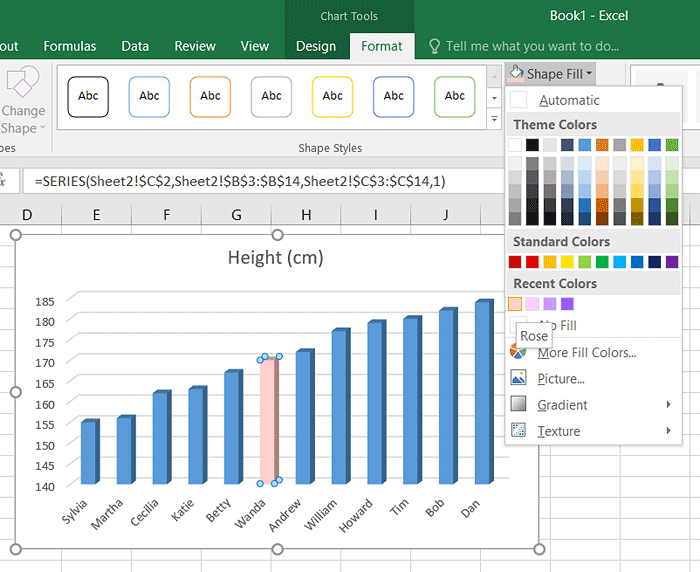Click the Texture fill icon
Viewport: 700px width, 572px height.
click(518, 430)
